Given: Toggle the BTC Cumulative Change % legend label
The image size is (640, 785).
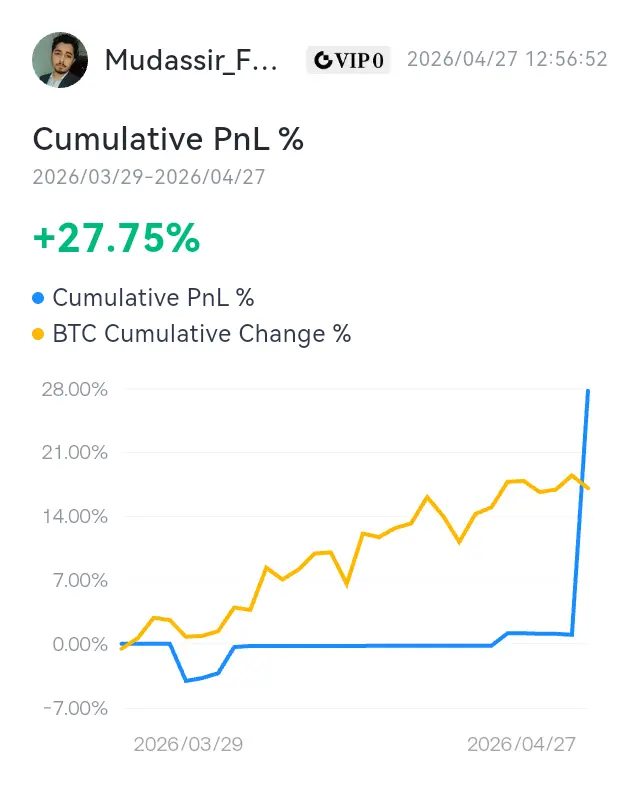Looking at the screenshot, I should point(202,334).
